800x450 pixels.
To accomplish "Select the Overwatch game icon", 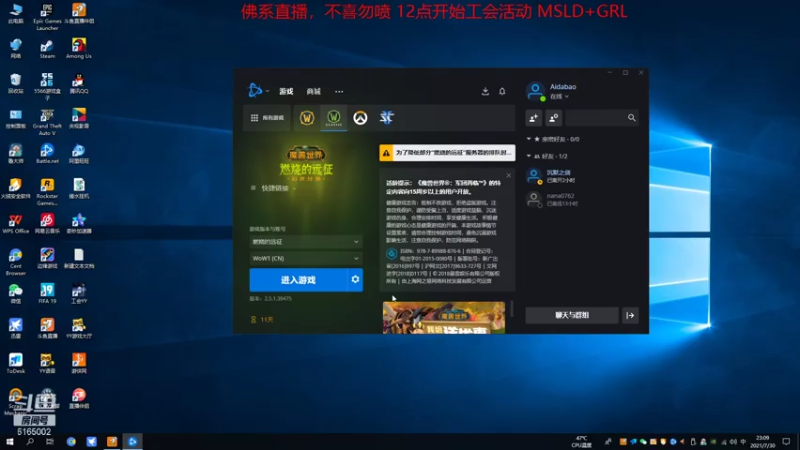I will (x=360, y=118).
